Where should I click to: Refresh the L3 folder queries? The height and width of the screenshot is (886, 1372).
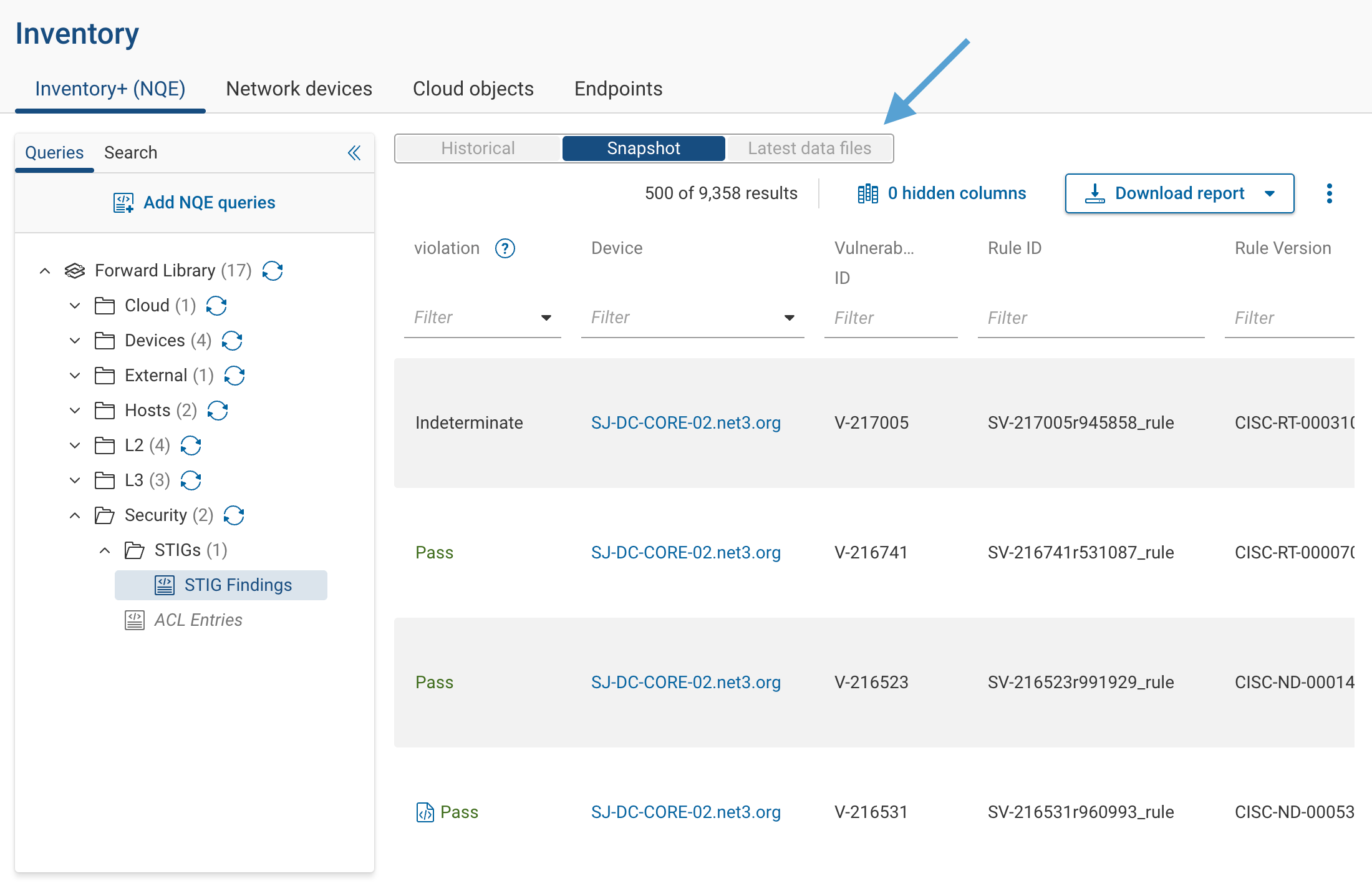click(191, 480)
